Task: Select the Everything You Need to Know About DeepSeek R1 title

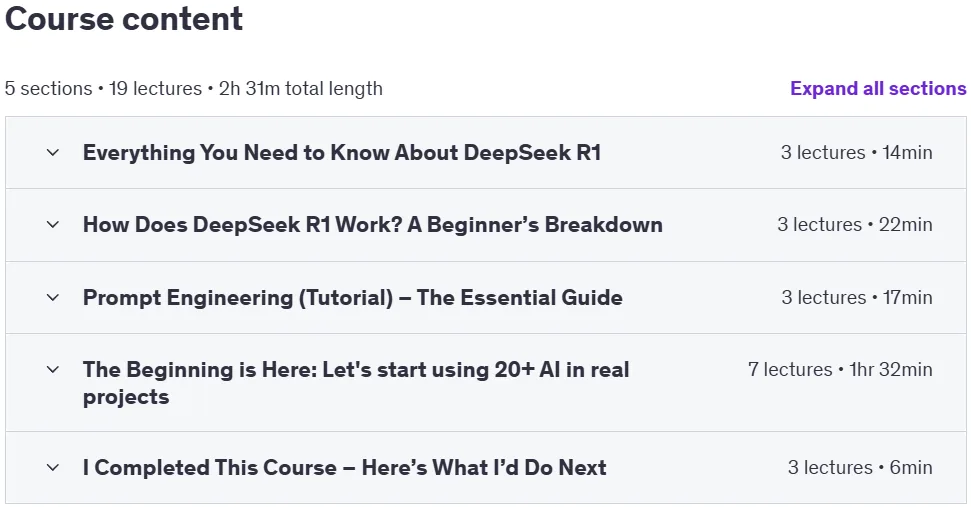Action: click(x=342, y=152)
